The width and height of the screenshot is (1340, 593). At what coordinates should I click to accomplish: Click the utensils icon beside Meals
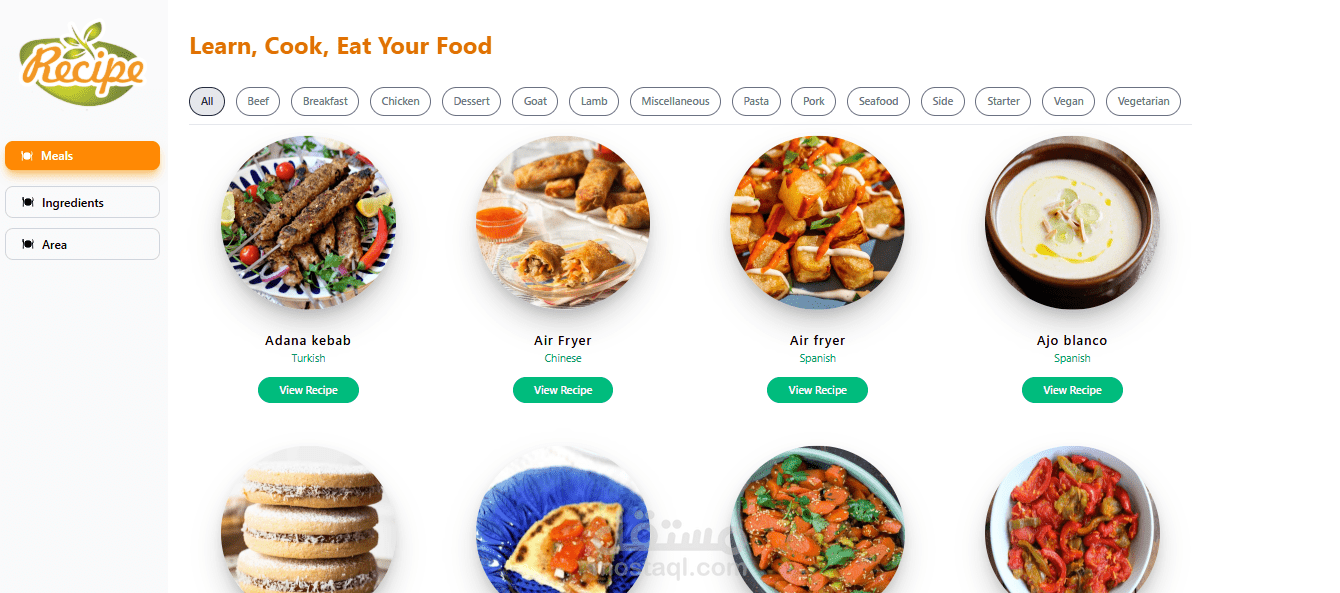point(27,156)
